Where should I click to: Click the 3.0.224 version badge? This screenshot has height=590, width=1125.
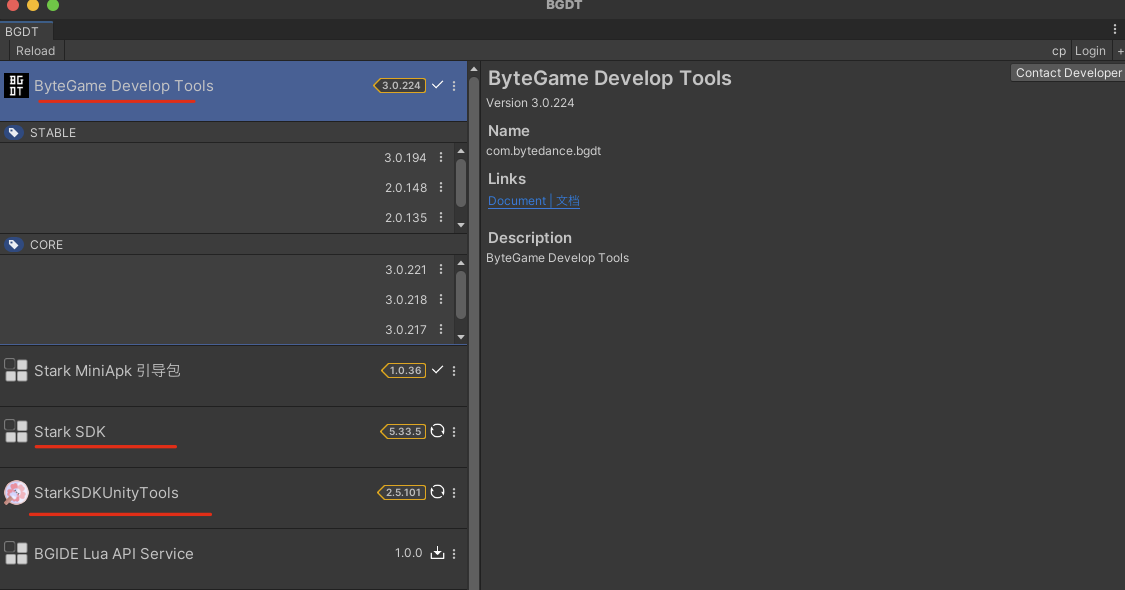pos(400,85)
